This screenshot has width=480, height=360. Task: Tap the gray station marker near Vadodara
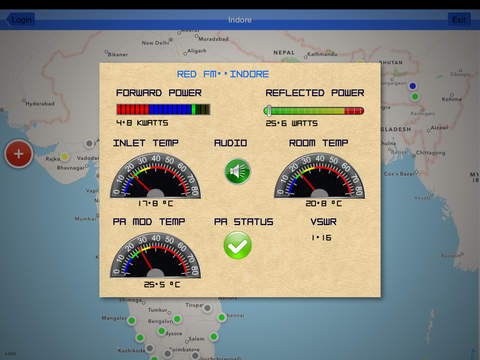point(89,144)
